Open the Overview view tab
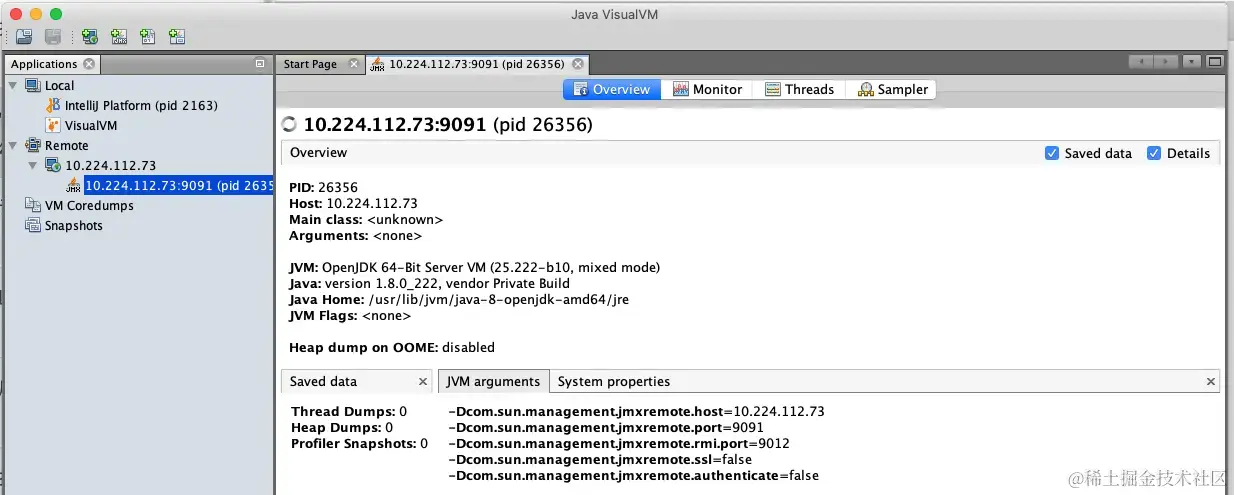The image size is (1234, 495). tap(610, 89)
